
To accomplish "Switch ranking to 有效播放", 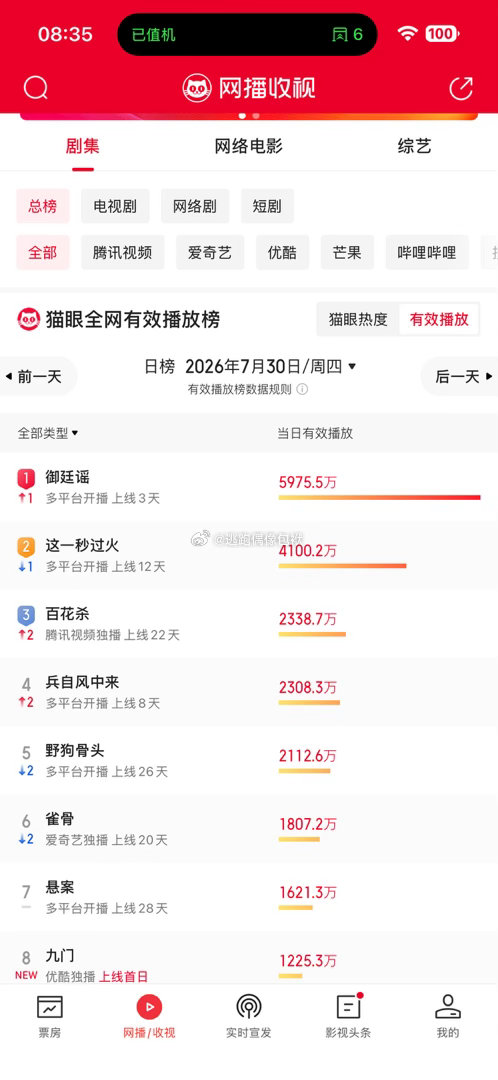I will [439, 319].
